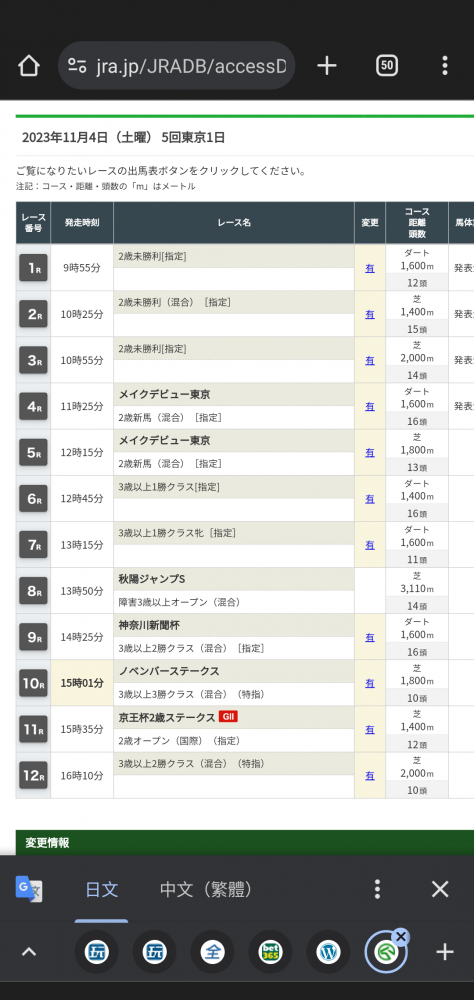This screenshot has height=1000, width=474.
Task: Open race 11R entry table button
Action: [33, 729]
